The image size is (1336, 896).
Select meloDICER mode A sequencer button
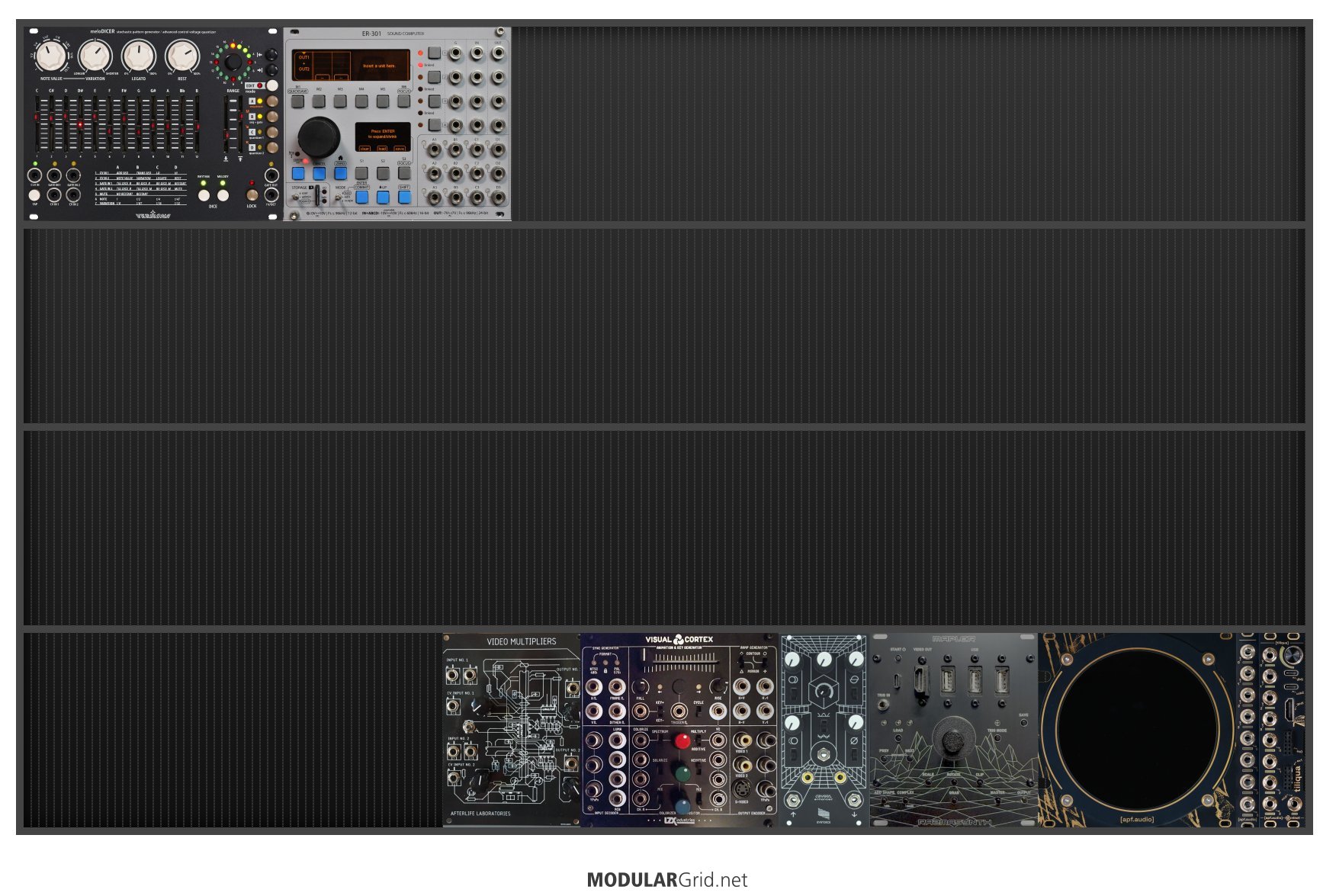[271, 101]
